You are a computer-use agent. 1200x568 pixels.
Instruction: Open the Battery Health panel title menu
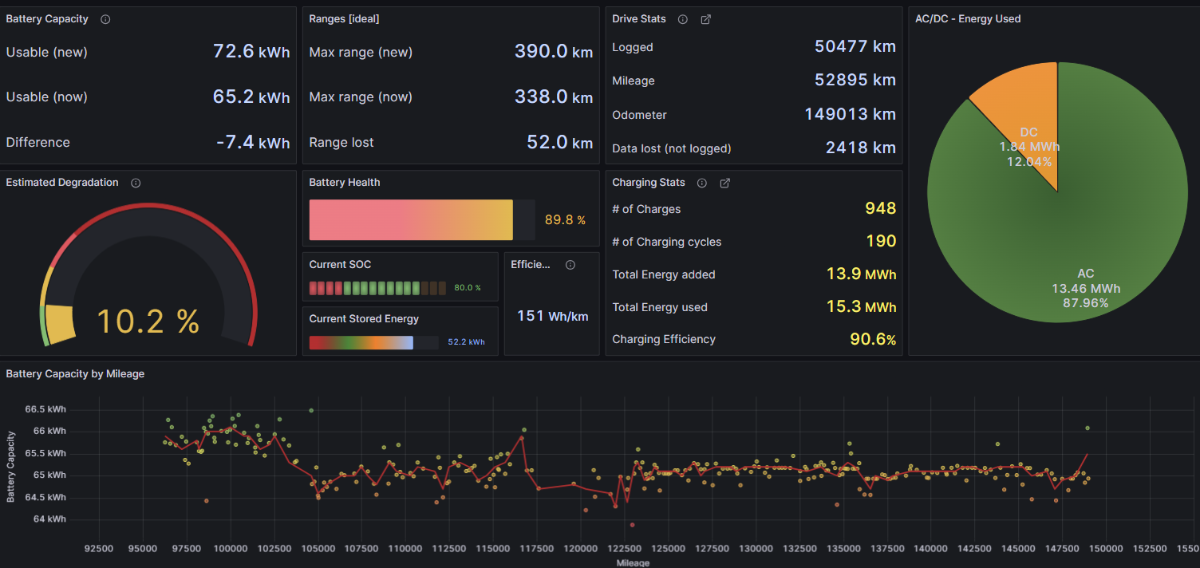344,183
